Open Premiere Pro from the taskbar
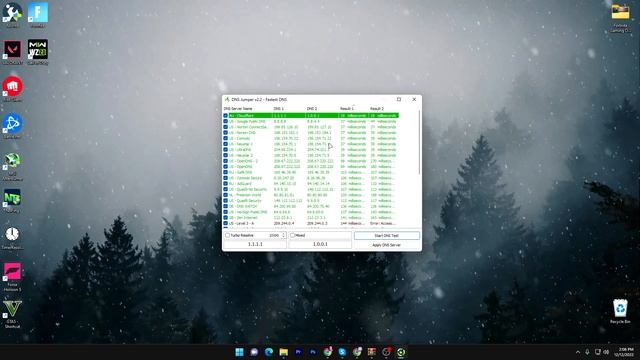Screen dimensions: 640x360 pyautogui.click(x=298, y=352)
